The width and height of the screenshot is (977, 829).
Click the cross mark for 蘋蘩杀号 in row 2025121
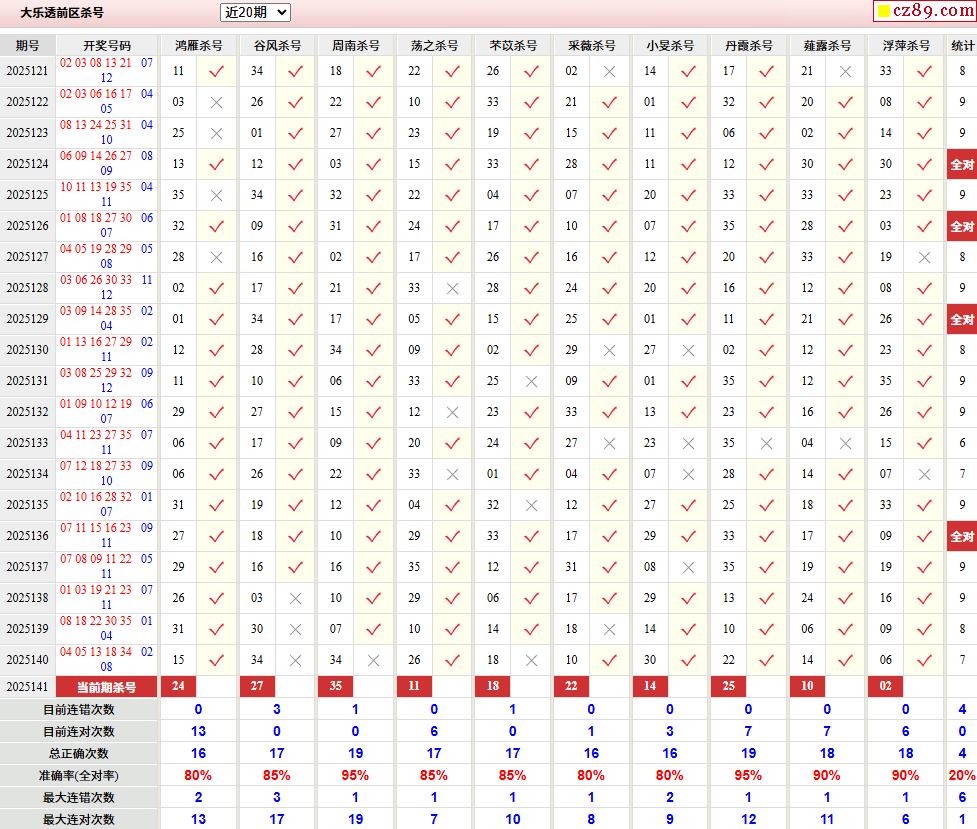845,71
